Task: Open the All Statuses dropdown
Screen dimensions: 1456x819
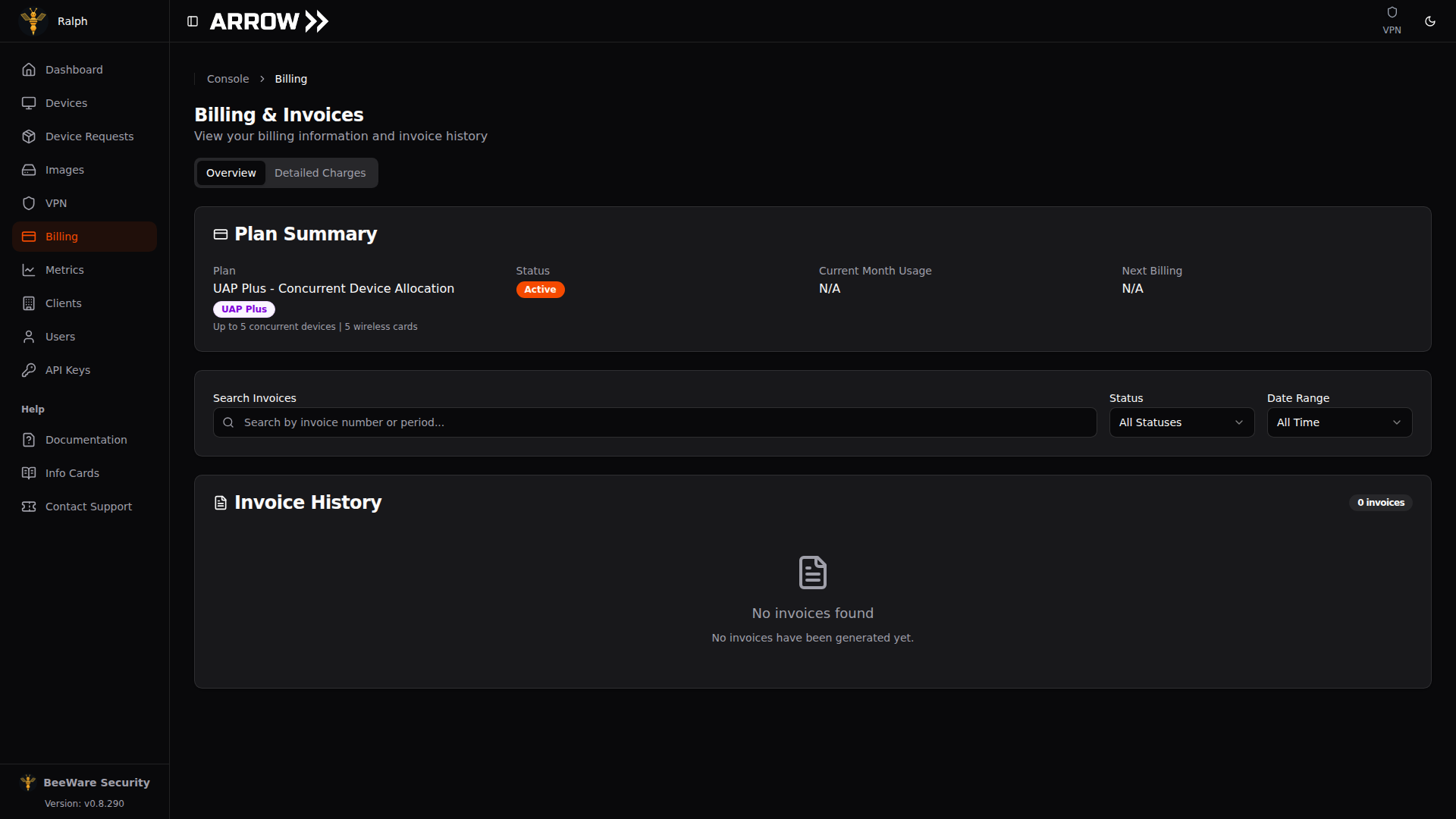Action: pyautogui.click(x=1181, y=422)
